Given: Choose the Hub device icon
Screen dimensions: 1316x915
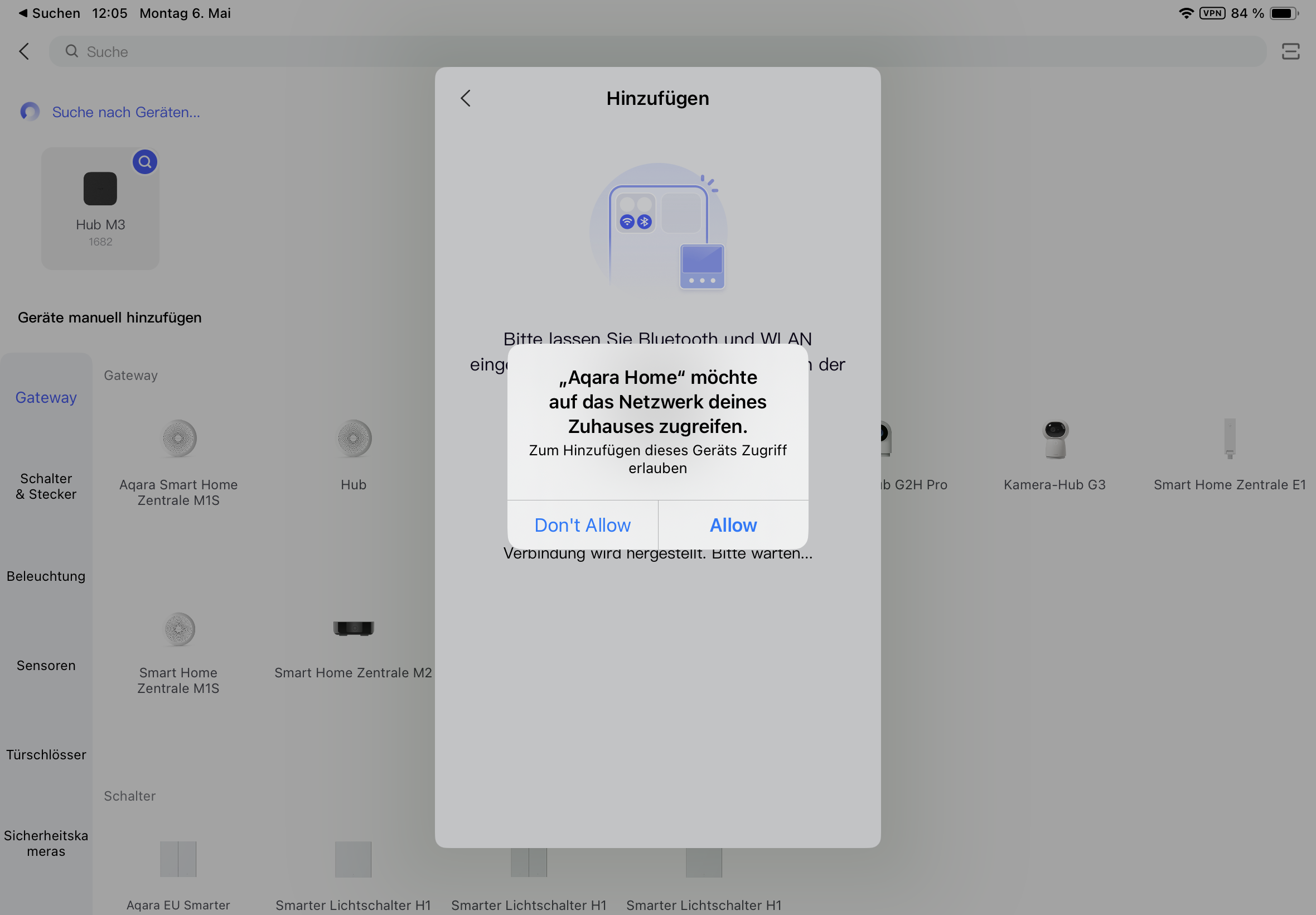Looking at the screenshot, I should (x=354, y=439).
